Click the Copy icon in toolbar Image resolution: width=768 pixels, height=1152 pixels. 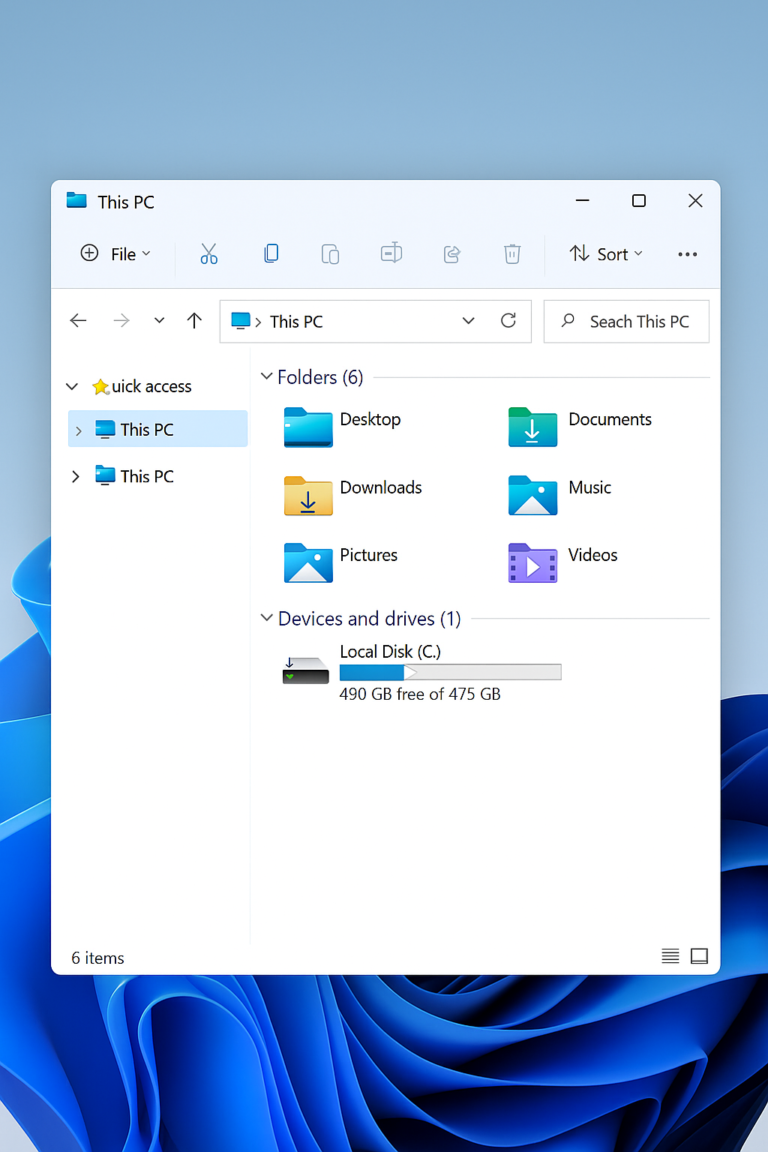(271, 254)
